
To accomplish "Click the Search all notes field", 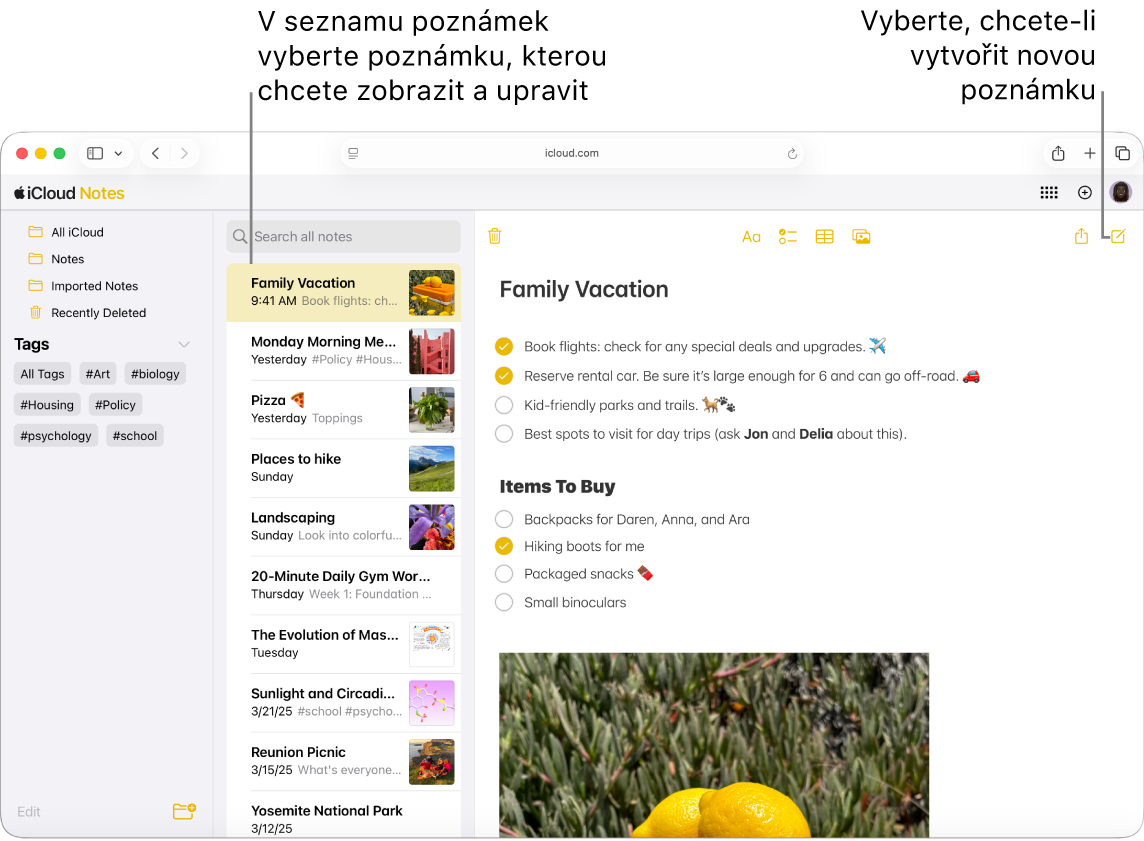I will (x=343, y=236).
